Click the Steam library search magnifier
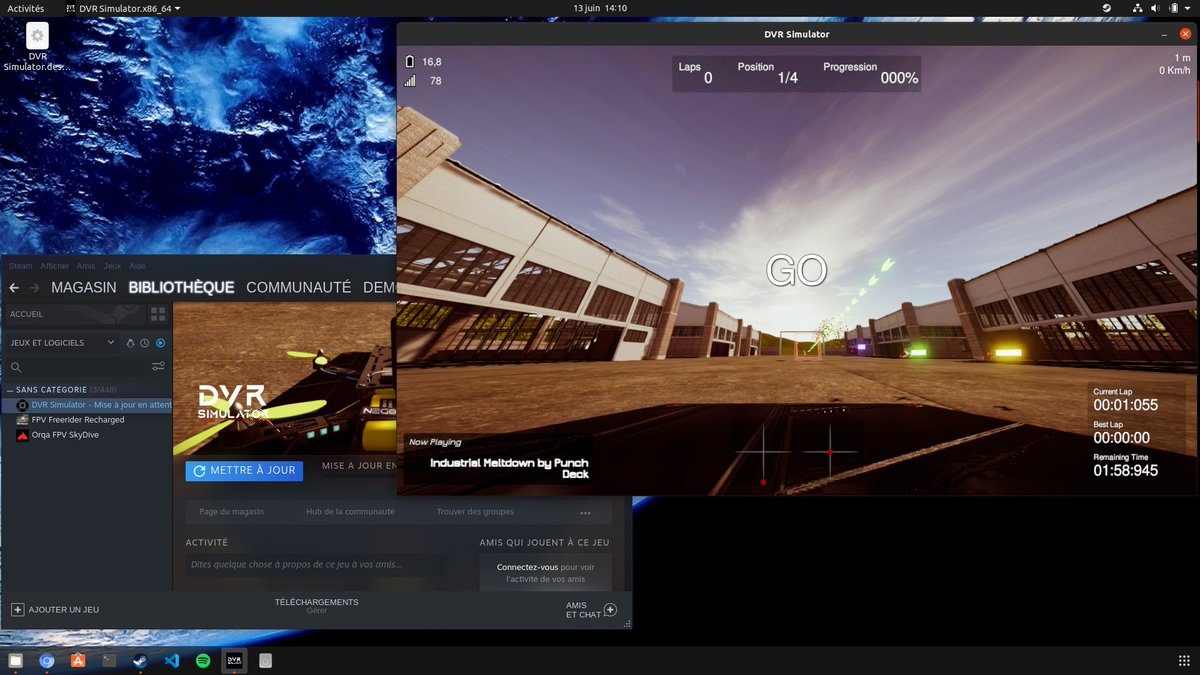1200x675 pixels. pos(16,367)
